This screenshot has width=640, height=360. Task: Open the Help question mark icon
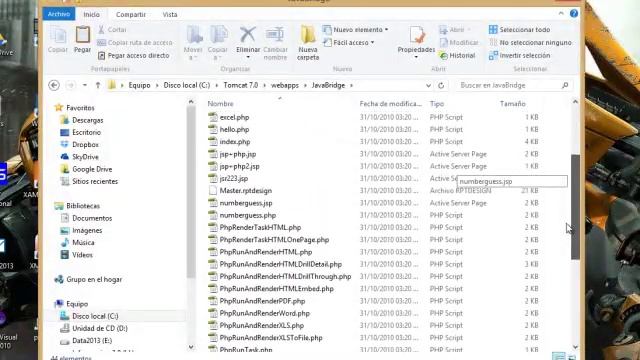tap(573, 13)
